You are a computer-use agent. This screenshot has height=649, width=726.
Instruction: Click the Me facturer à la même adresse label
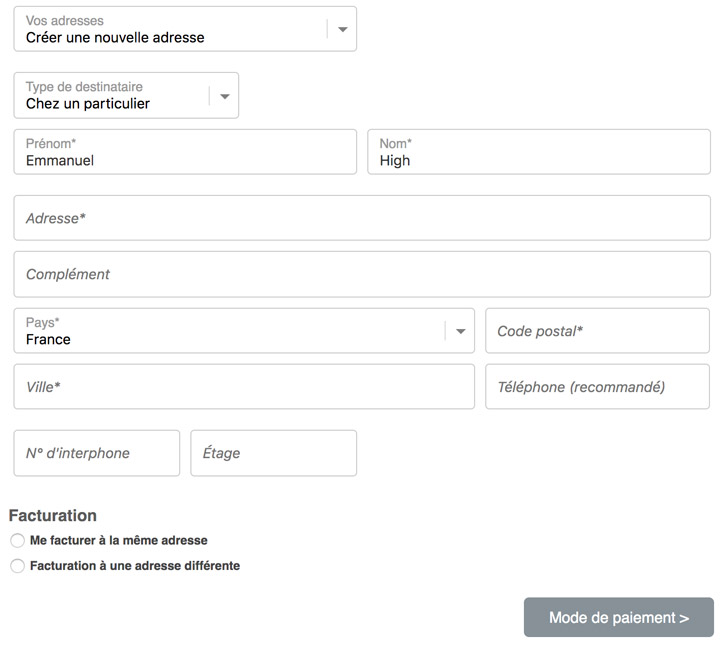119,540
